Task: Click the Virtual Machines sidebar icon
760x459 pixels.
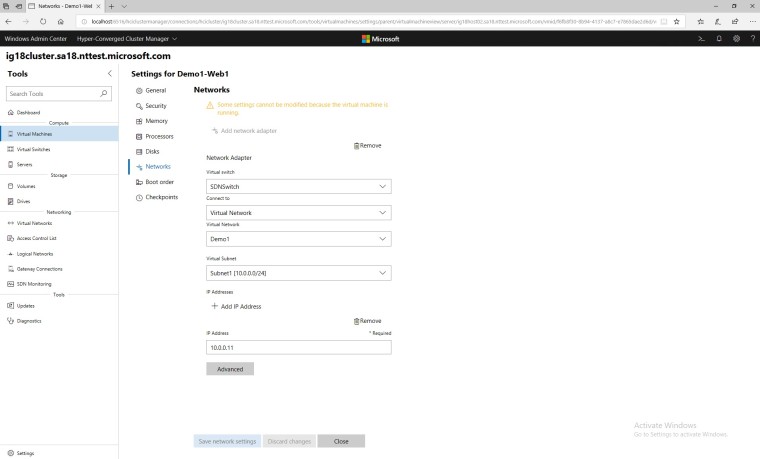Action: coord(11,134)
